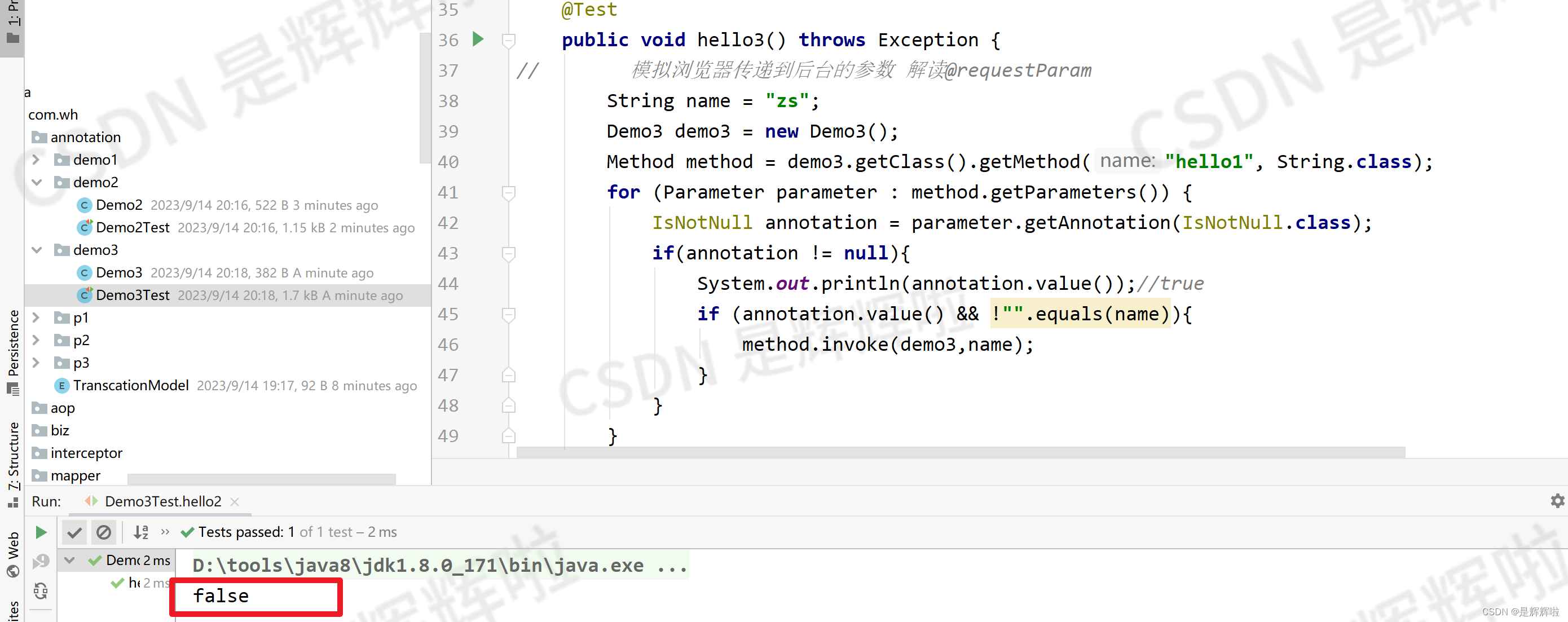The image size is (1568, 622).
Task: Fold the inner if block at line 45
Action: [x=509, y=315]
